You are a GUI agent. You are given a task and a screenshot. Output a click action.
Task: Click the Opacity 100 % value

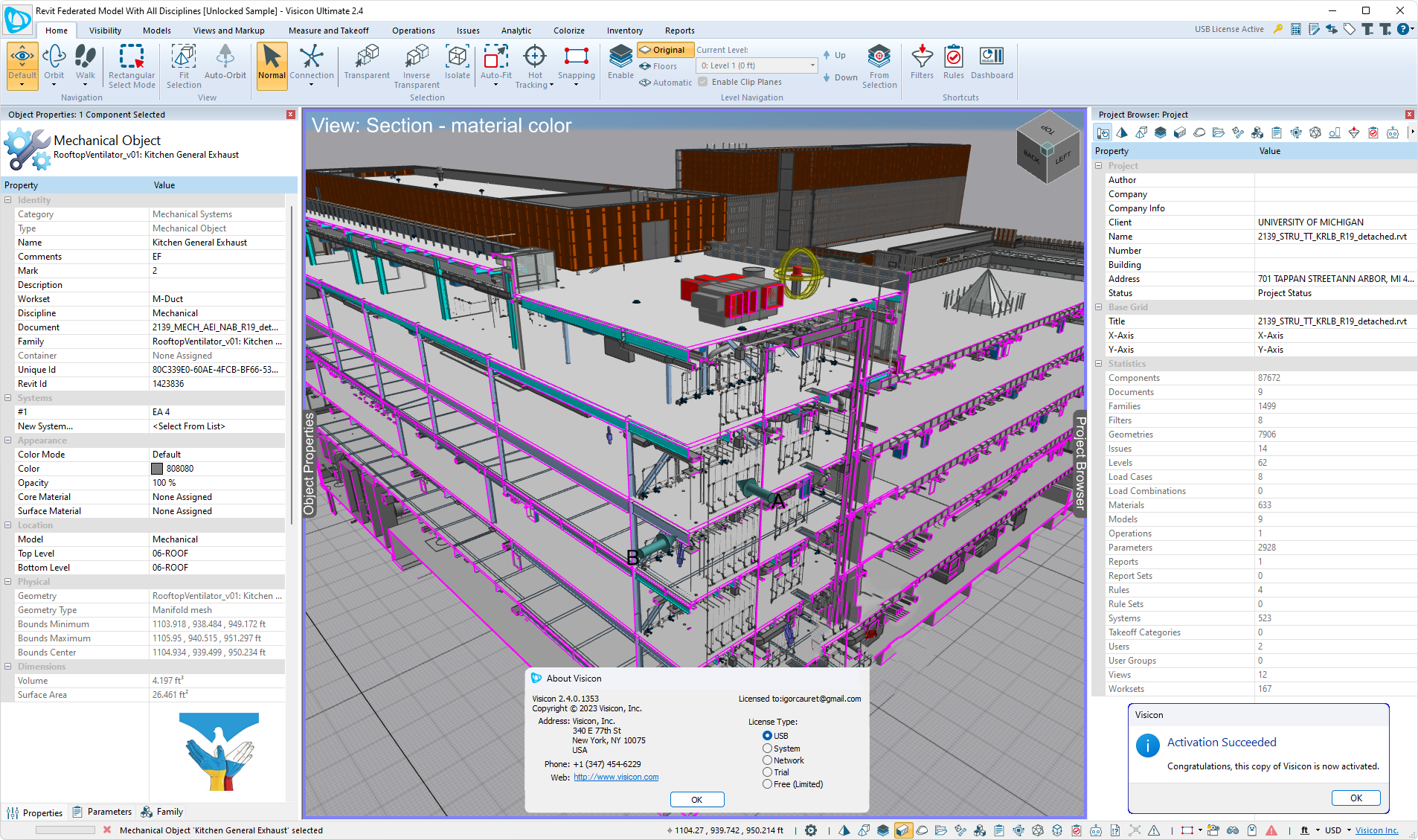tap(217, 483)
